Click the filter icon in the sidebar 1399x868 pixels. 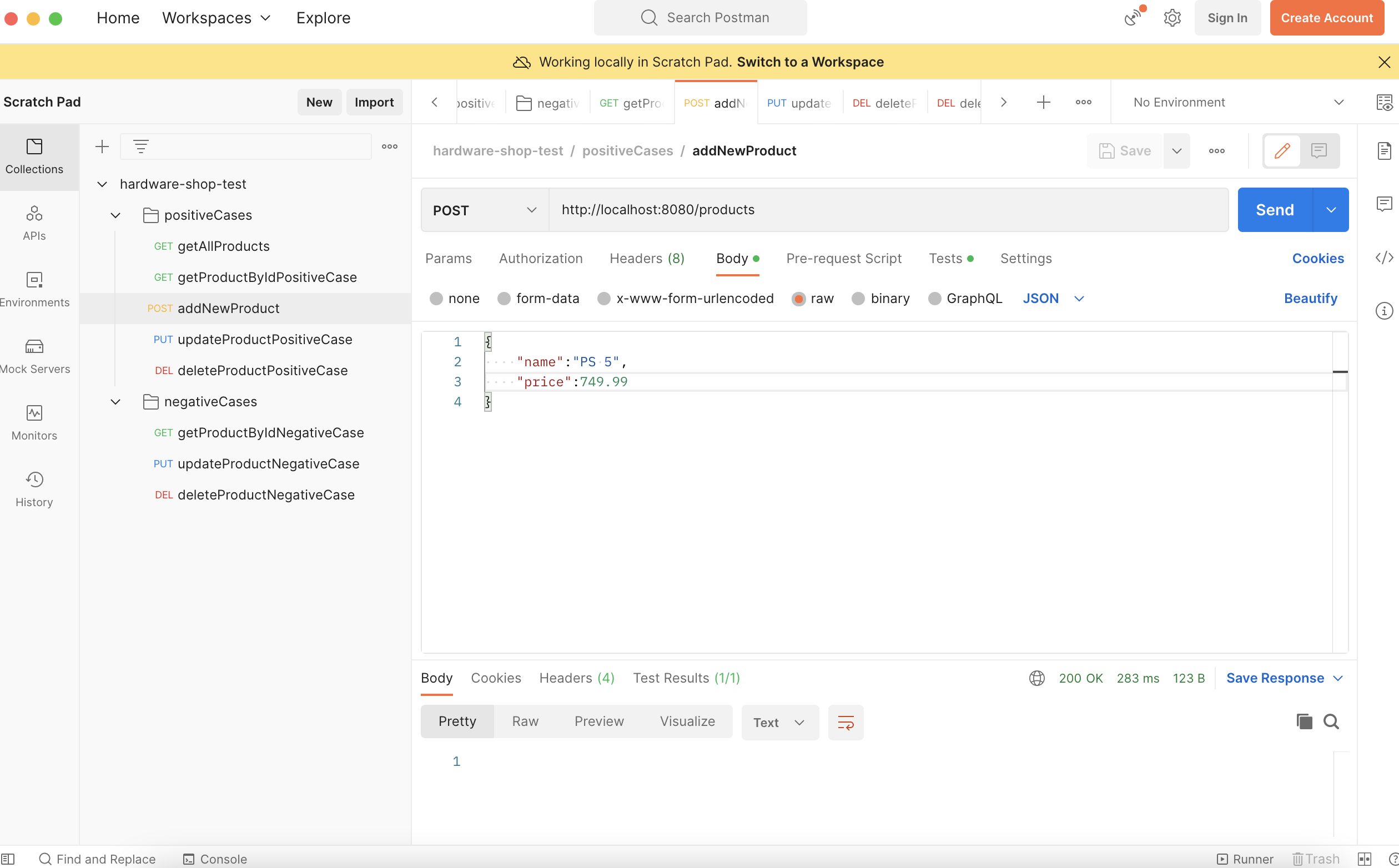point(140,147)
